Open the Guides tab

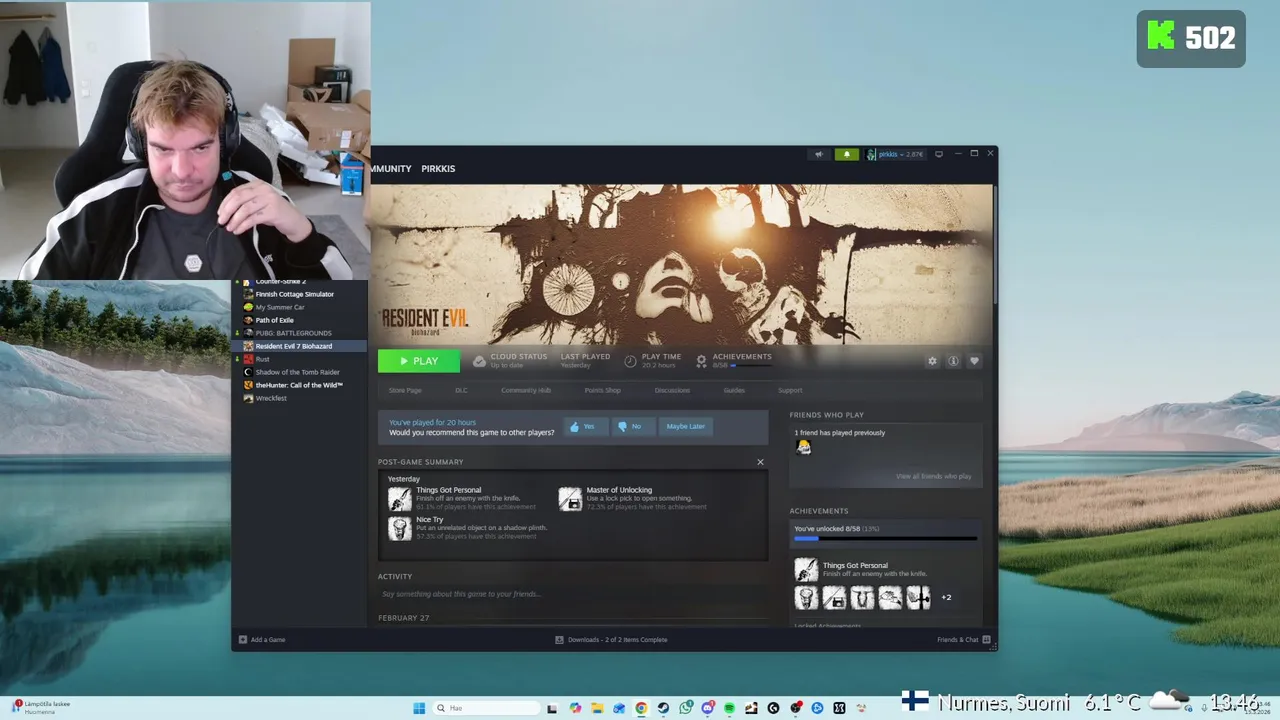[x=734, y=390]
